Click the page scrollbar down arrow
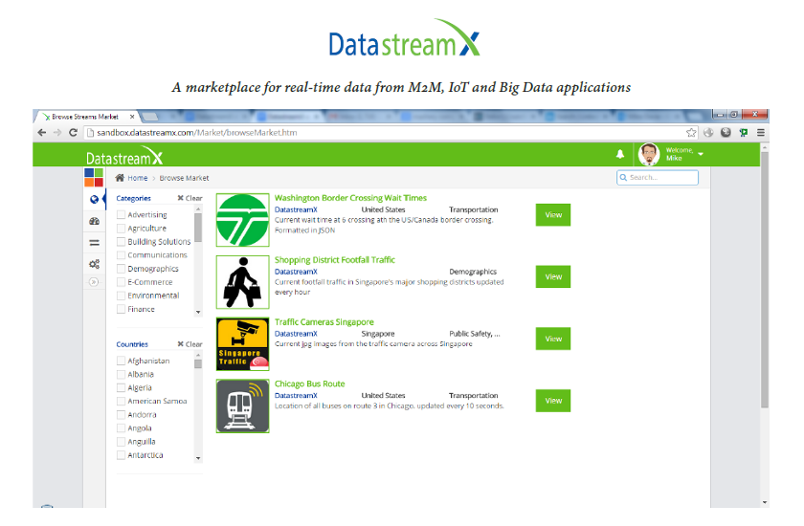804x526 pixels. [x=765, y=503]
